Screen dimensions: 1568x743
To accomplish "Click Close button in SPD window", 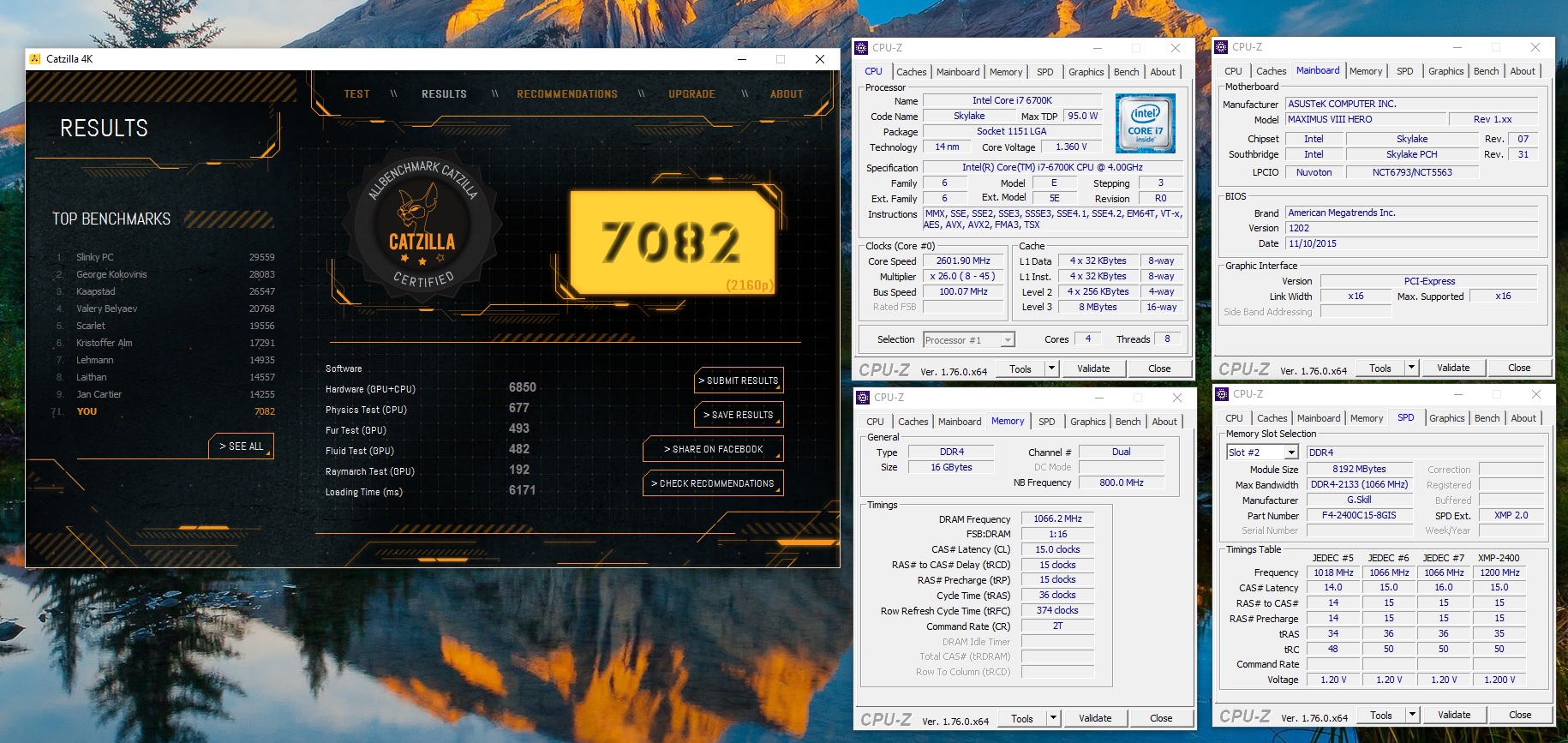I will (x=1520, y=715).
